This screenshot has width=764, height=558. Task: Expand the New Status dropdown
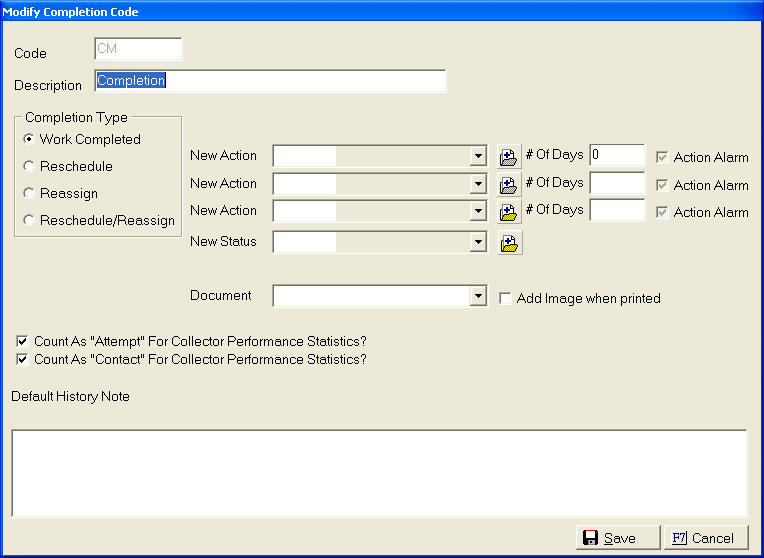(x=477, y=242)
